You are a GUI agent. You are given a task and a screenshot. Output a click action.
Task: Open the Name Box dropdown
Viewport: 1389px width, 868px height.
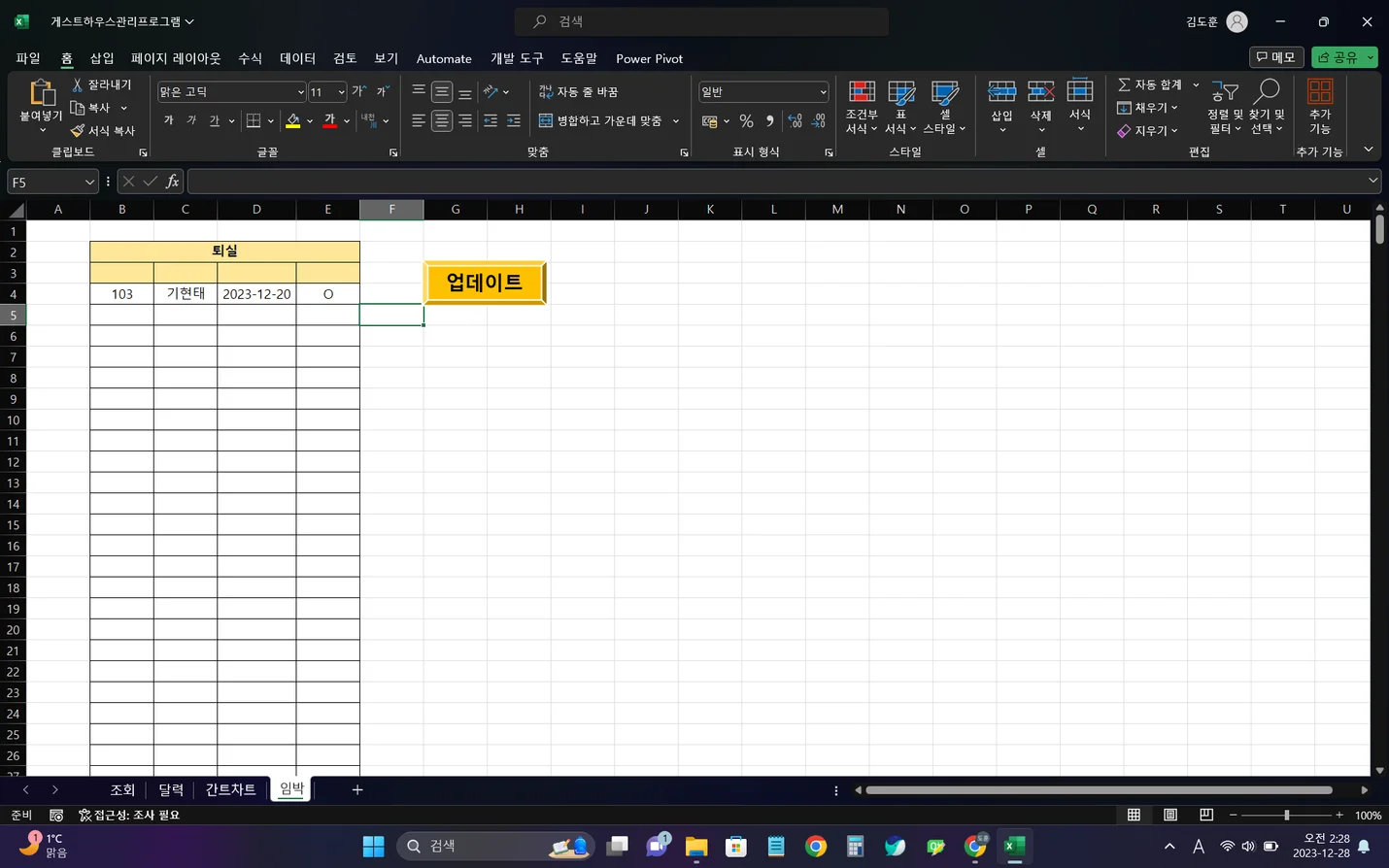click(89, 182)
